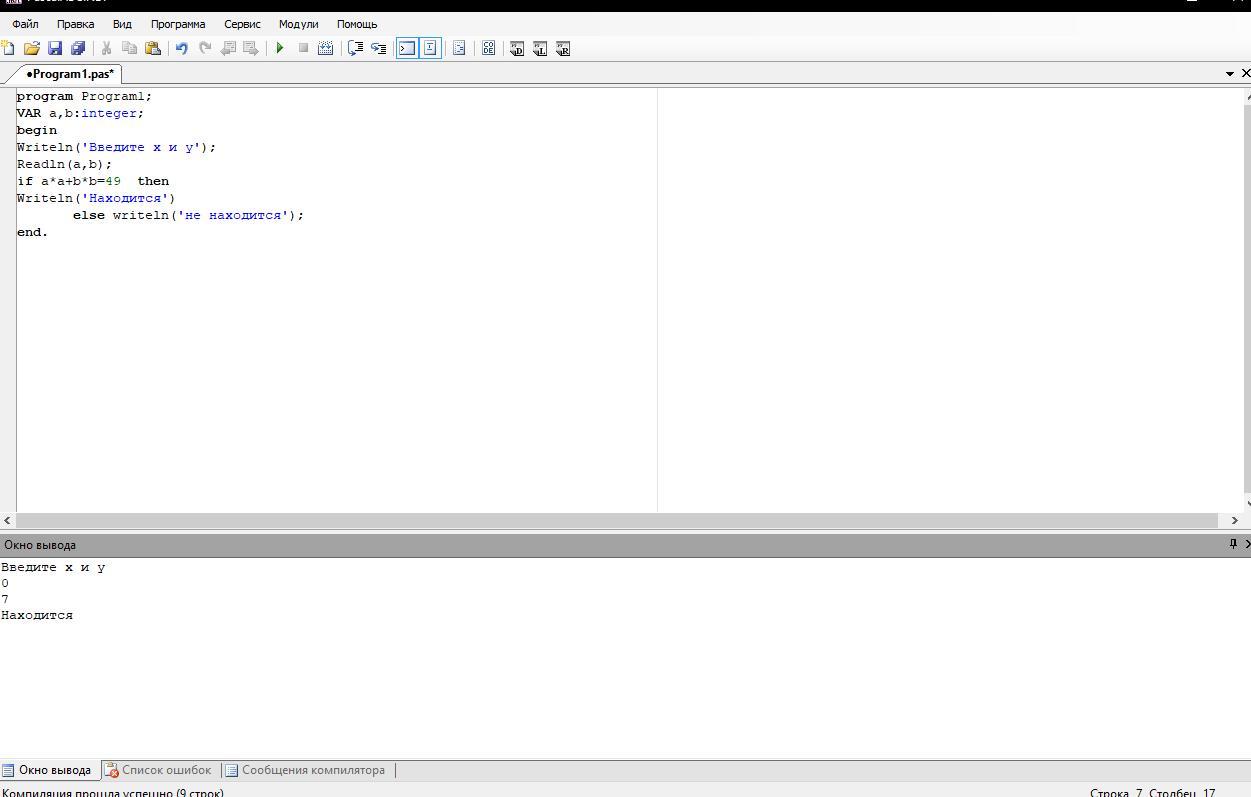This screenshot has width=1251, height=797.
Task: Toggle the output window button
Action: pyautogui.click(x=407, y=48)
